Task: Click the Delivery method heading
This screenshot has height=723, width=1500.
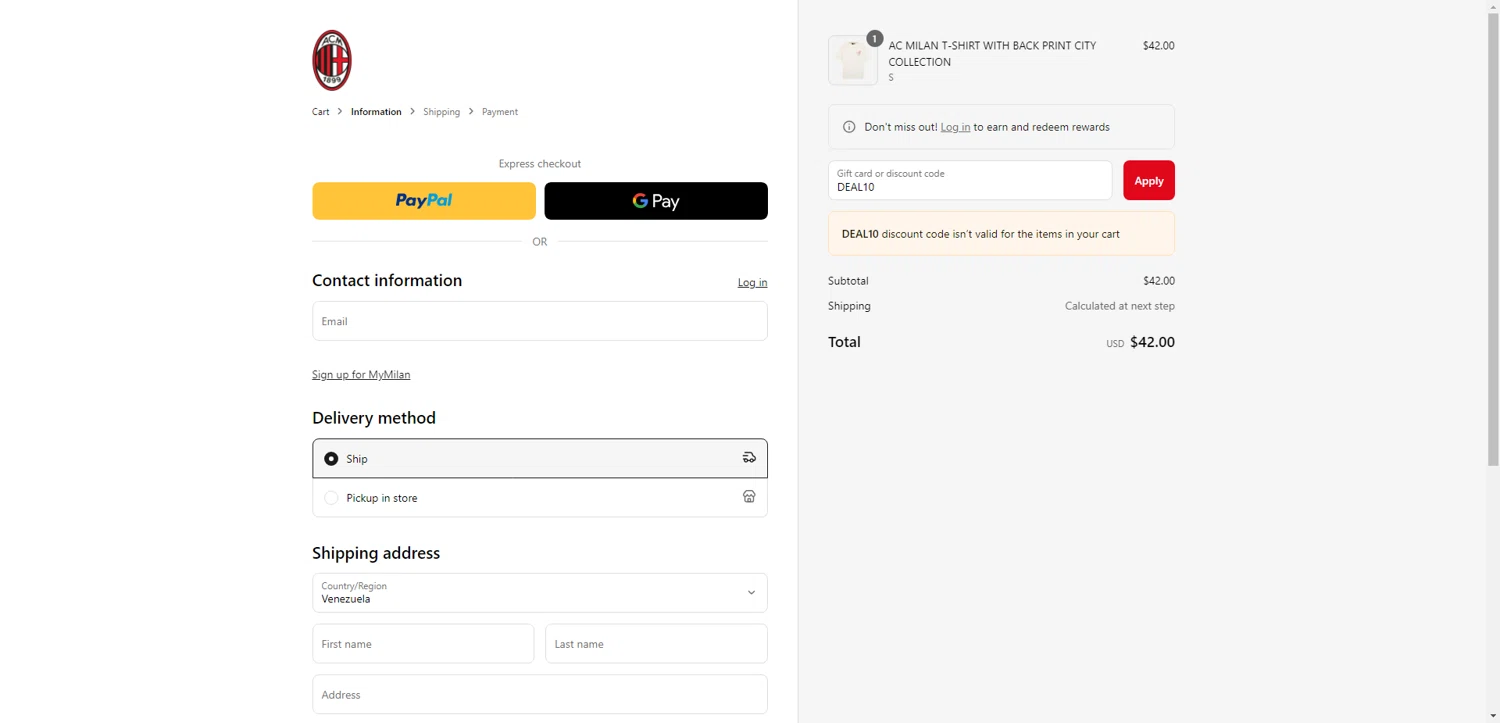Action: [374, 418]
